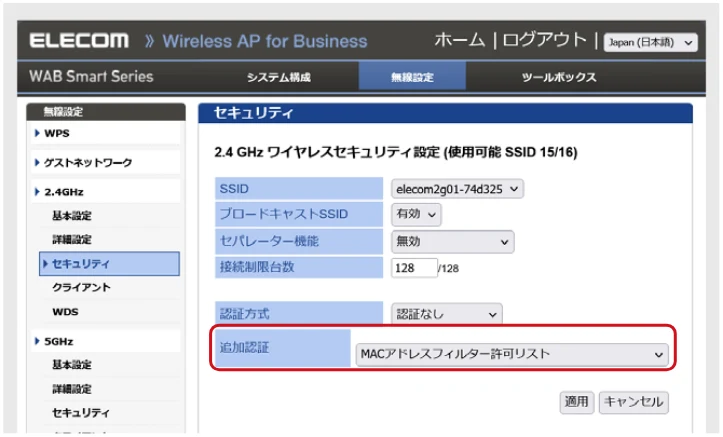Image resolution: width=723 pixels, height=437 pixels.
Task: Open the ブロードキャストSSID dropdown
Action: tap(416, 214)
